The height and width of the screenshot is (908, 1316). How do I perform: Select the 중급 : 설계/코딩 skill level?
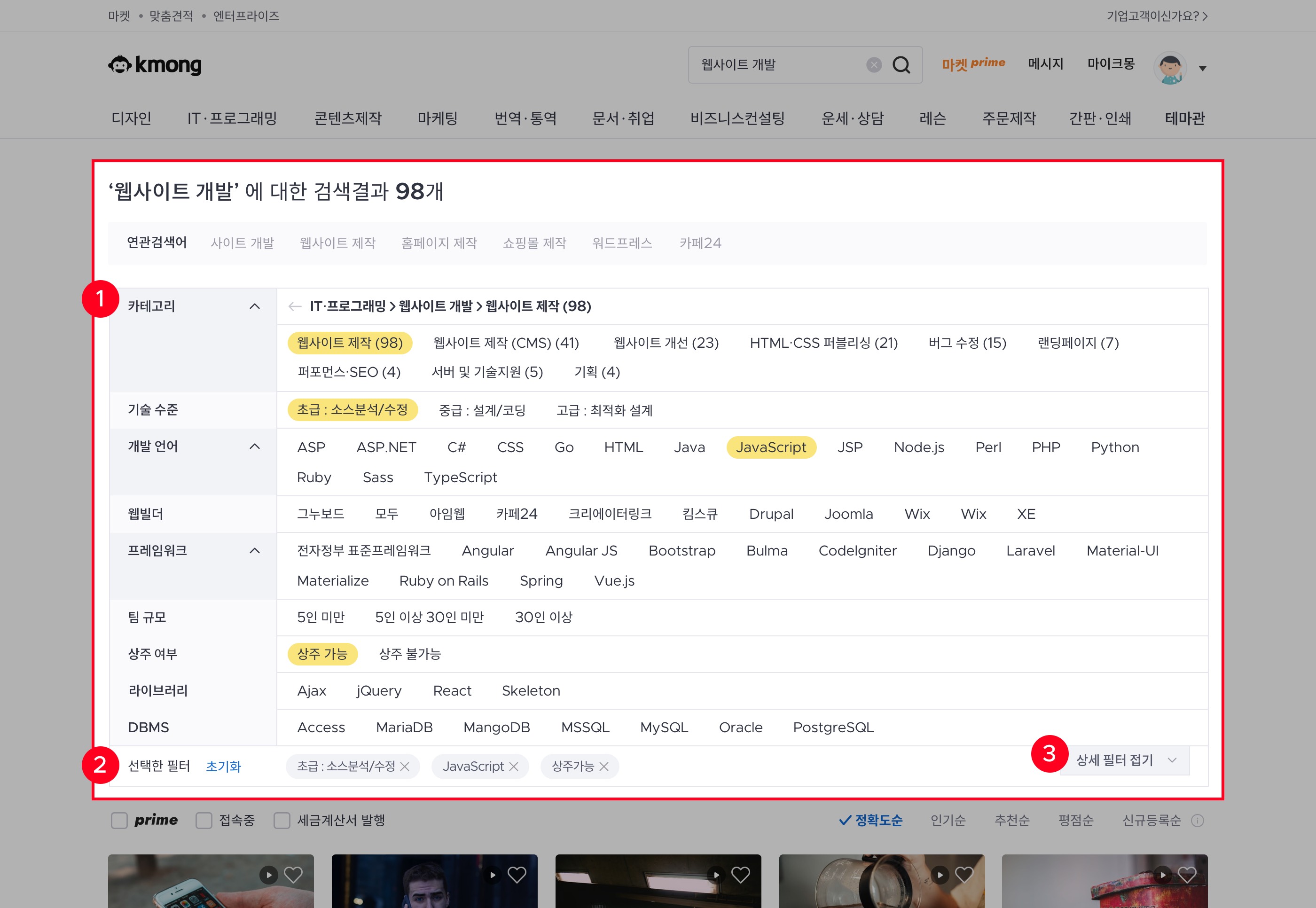482,410
